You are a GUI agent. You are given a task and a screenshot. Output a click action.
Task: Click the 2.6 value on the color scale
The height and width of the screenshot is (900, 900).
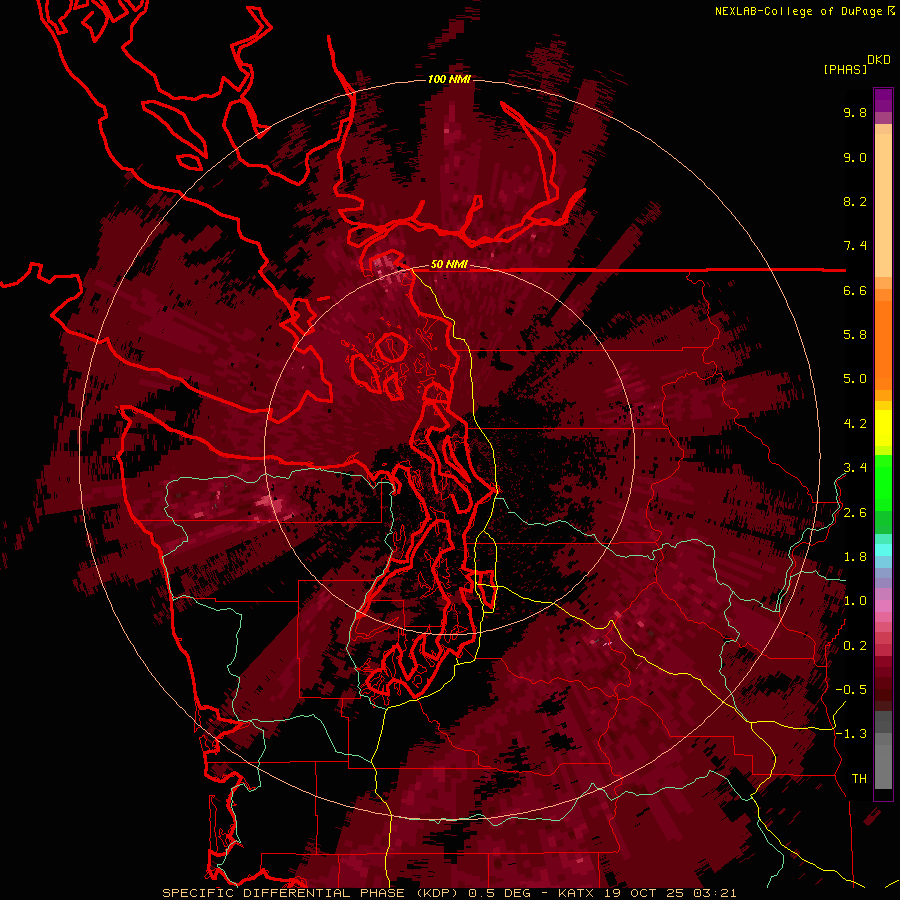click(x=855, y=513)
